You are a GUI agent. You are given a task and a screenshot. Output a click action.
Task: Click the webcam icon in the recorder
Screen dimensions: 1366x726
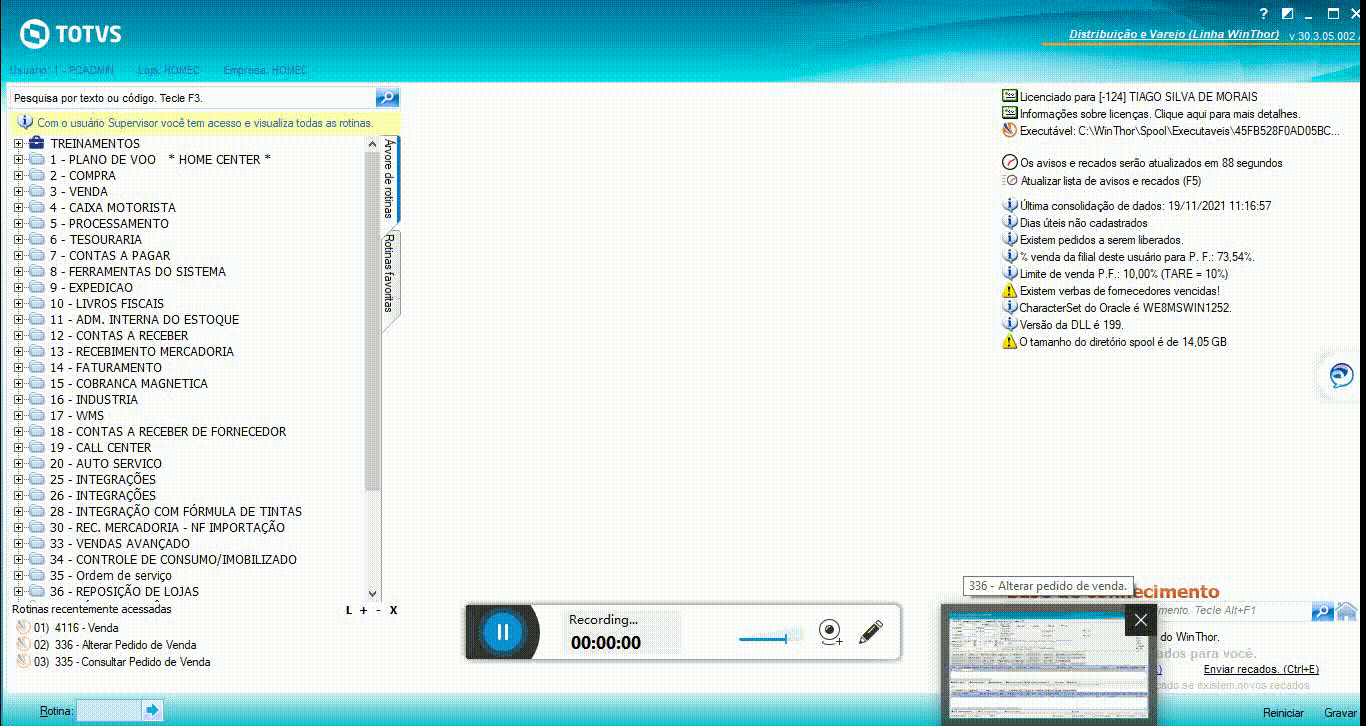point(830,632)
